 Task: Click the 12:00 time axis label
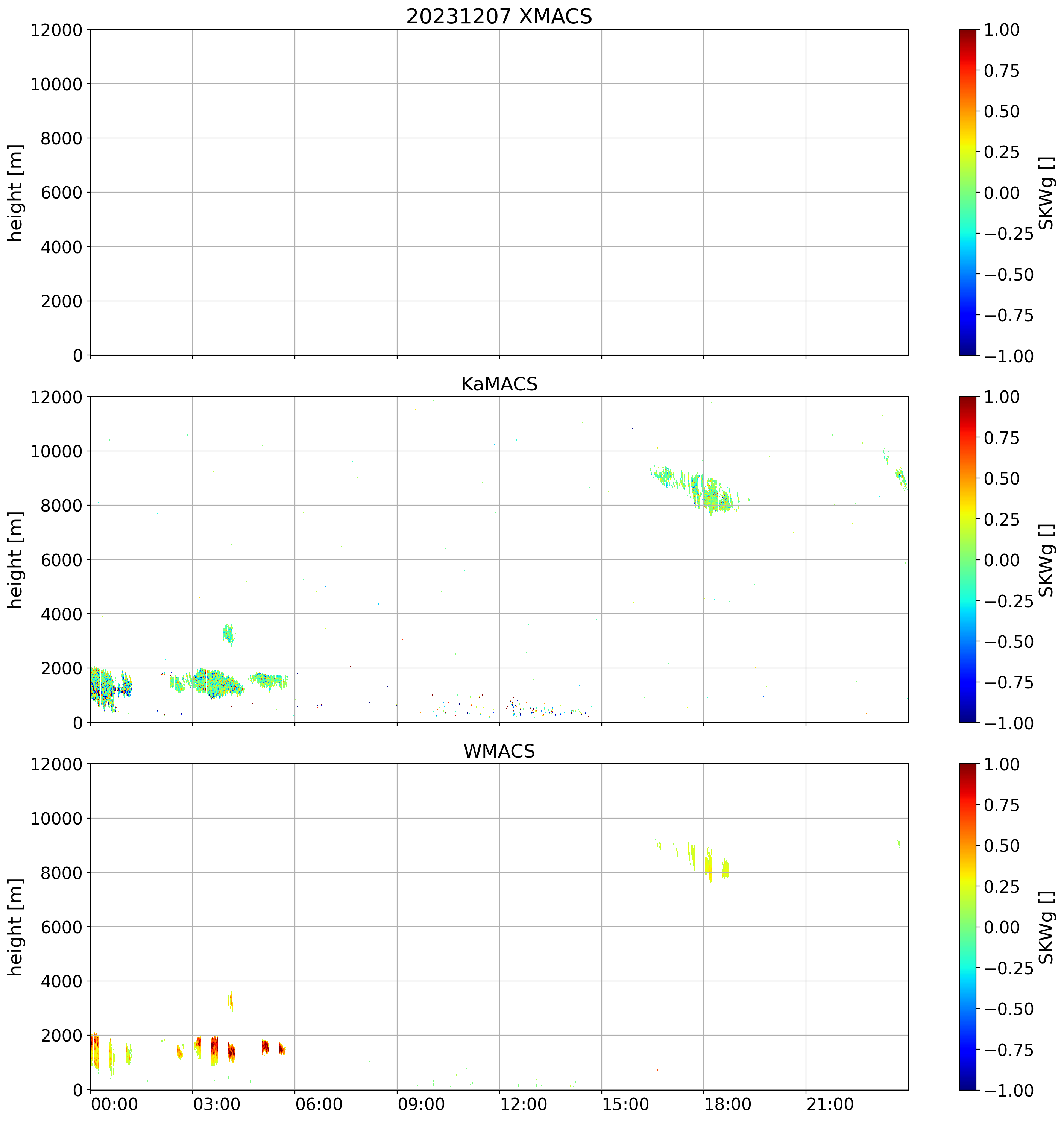point(524,1104)
